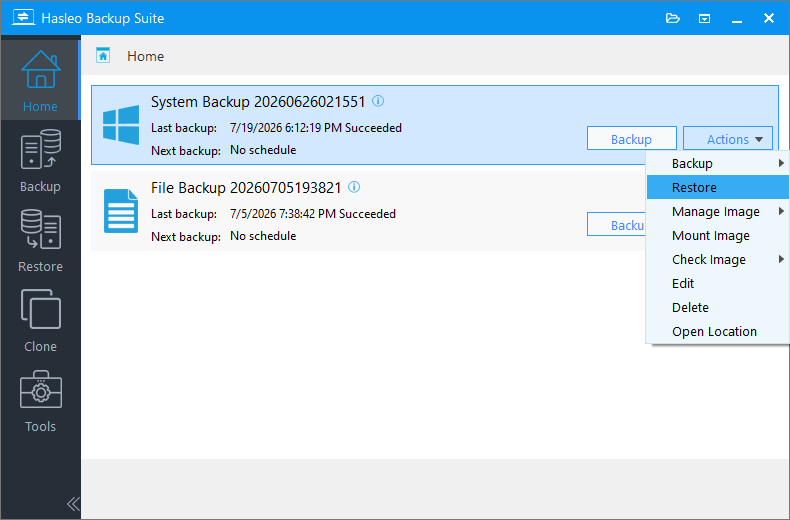Toggle the Actions dropdown for System Backup
Viewport: 790px width, 520px height.
tap(728, 139)
